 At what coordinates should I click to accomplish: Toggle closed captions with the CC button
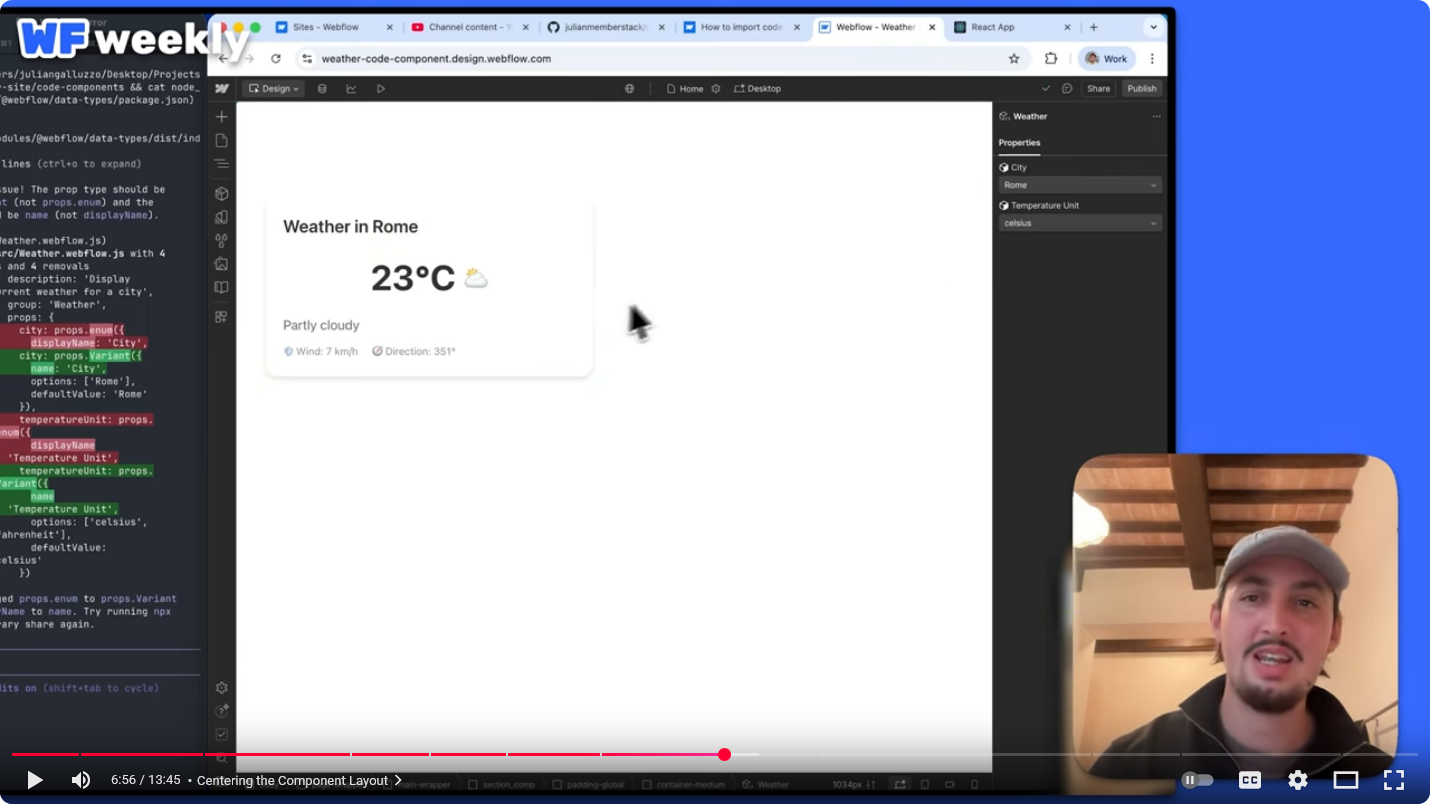pos(1249,780)
